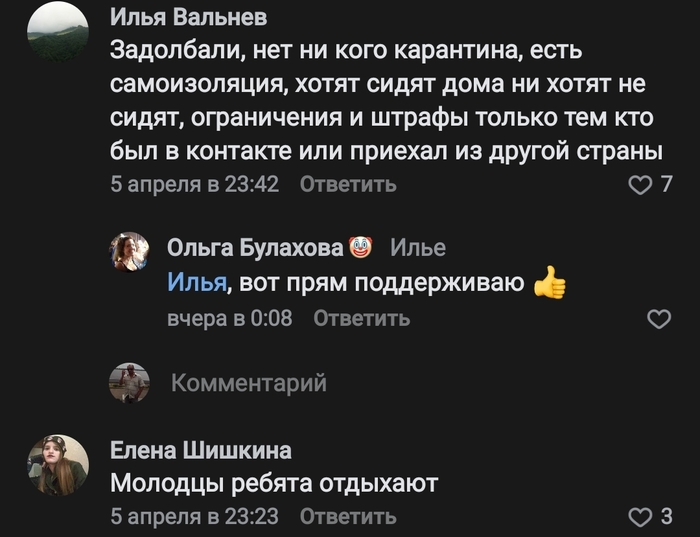Image resolution: width=700 pixels, height=537 pixels.
Task: Click your avatar next to comment field
Action: pyautogui.click(x=129, y=383)
